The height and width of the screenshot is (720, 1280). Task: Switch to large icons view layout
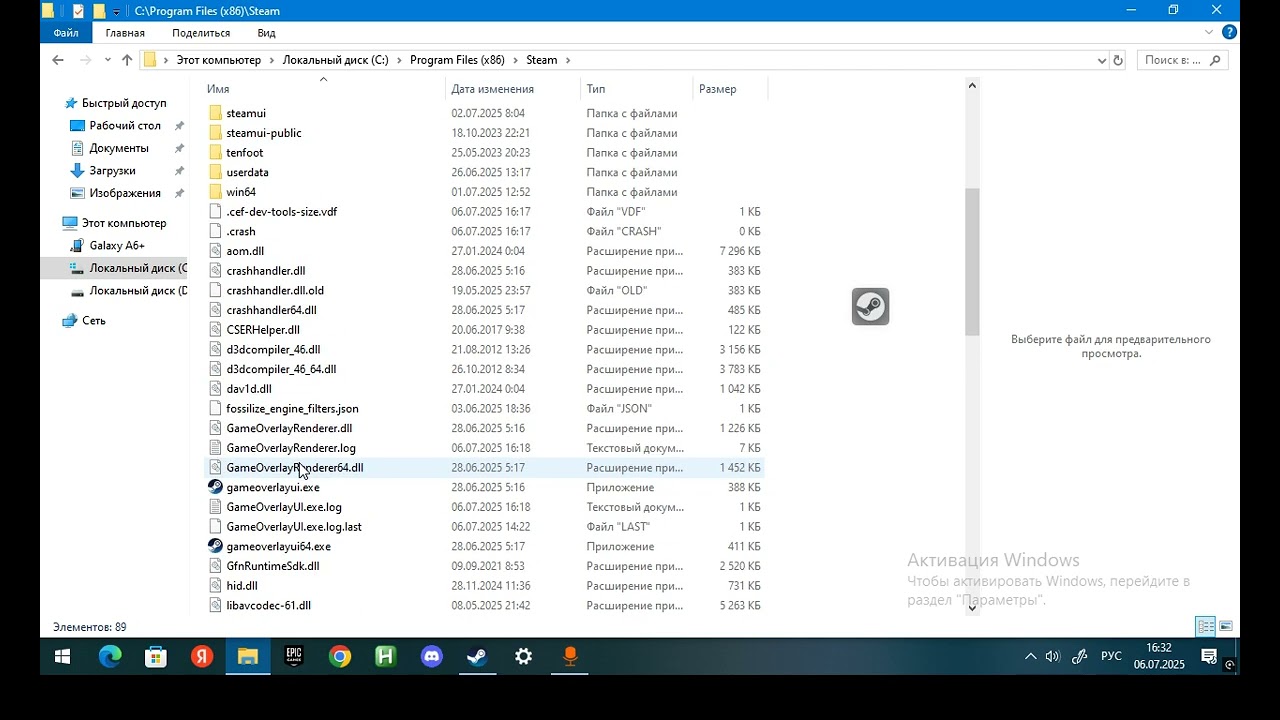[1226, 627]
